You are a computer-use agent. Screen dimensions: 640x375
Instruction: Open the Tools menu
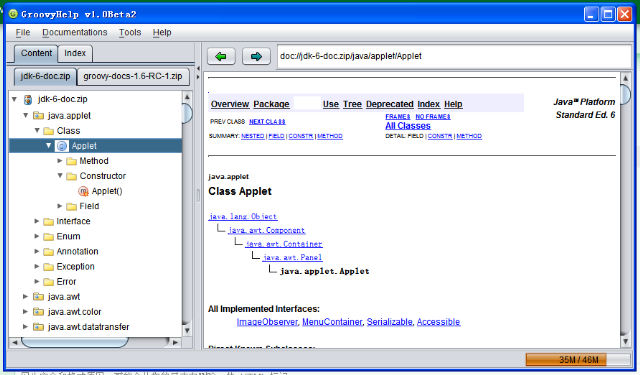[x=130, y=32]
